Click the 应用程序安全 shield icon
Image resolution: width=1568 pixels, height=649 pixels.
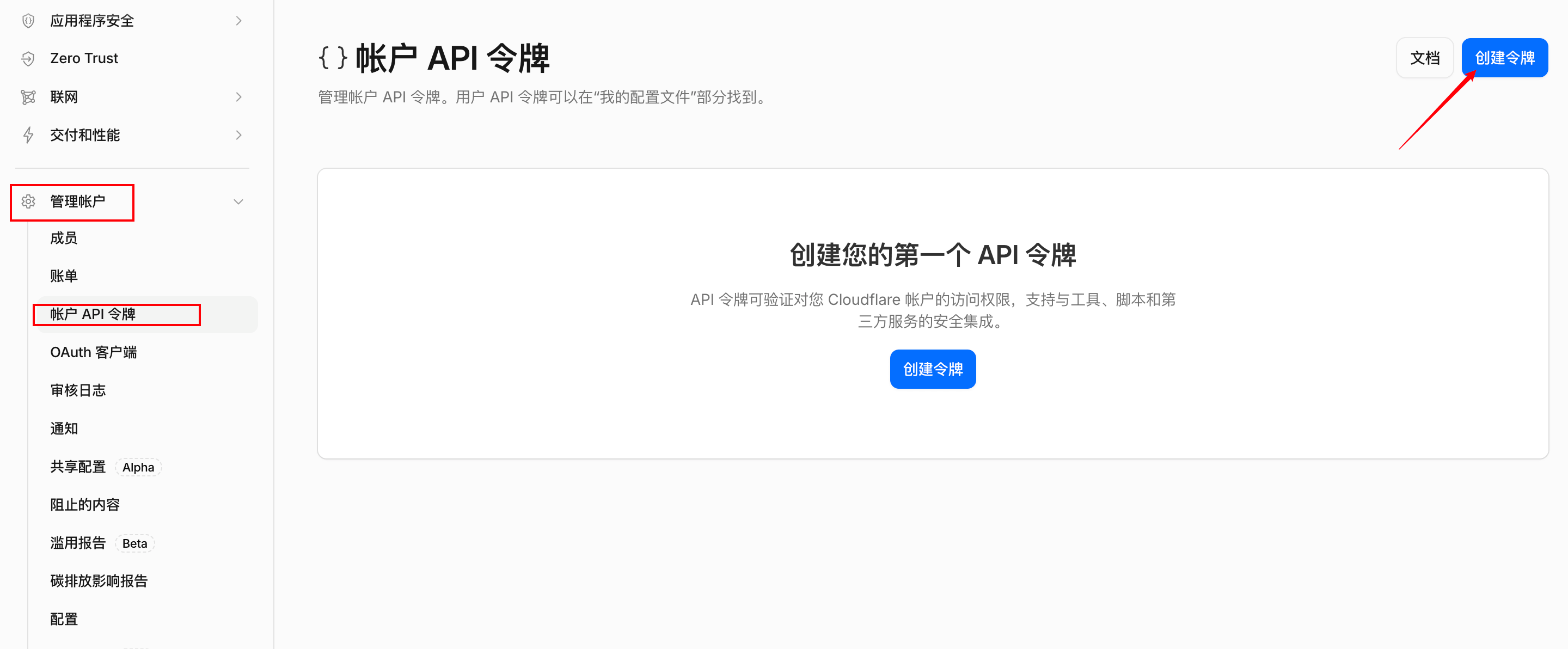[28, 21]
